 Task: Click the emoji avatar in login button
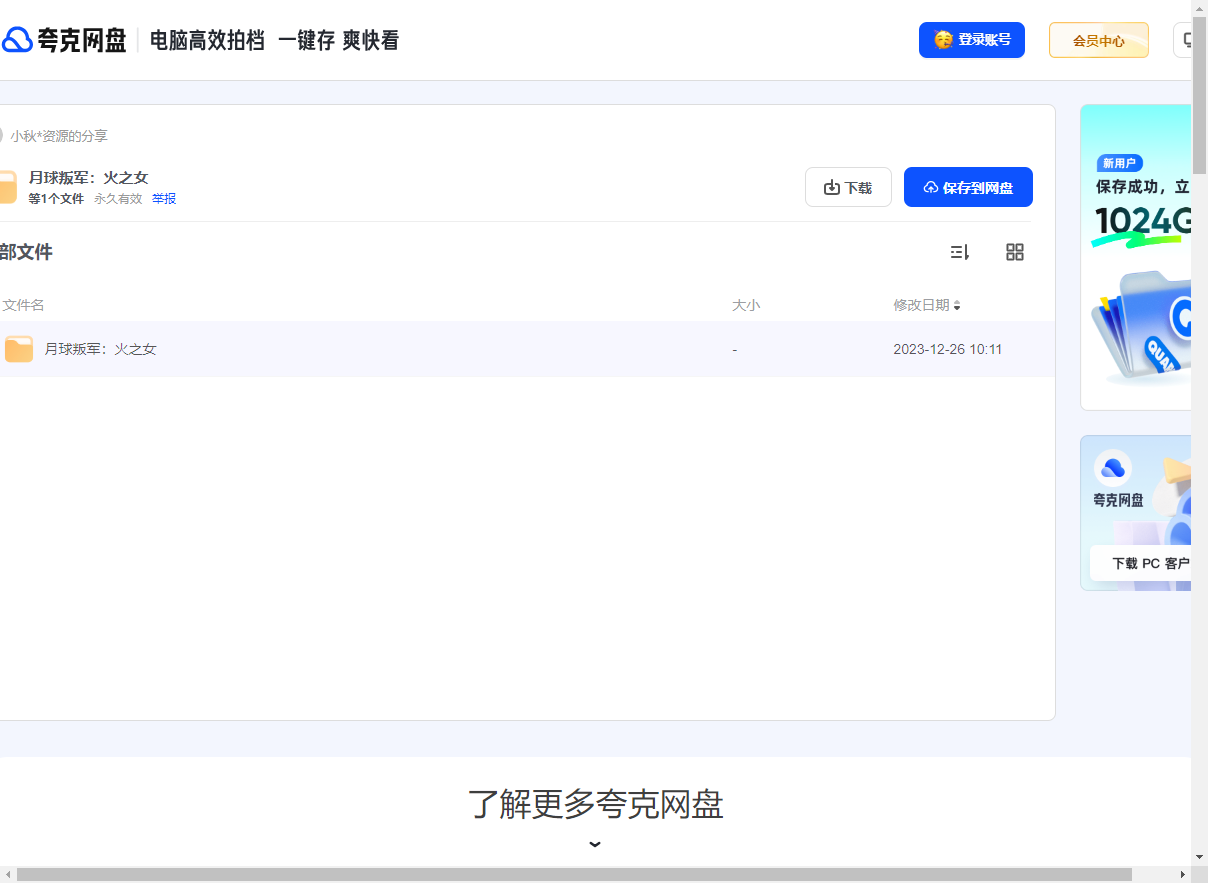943,40
